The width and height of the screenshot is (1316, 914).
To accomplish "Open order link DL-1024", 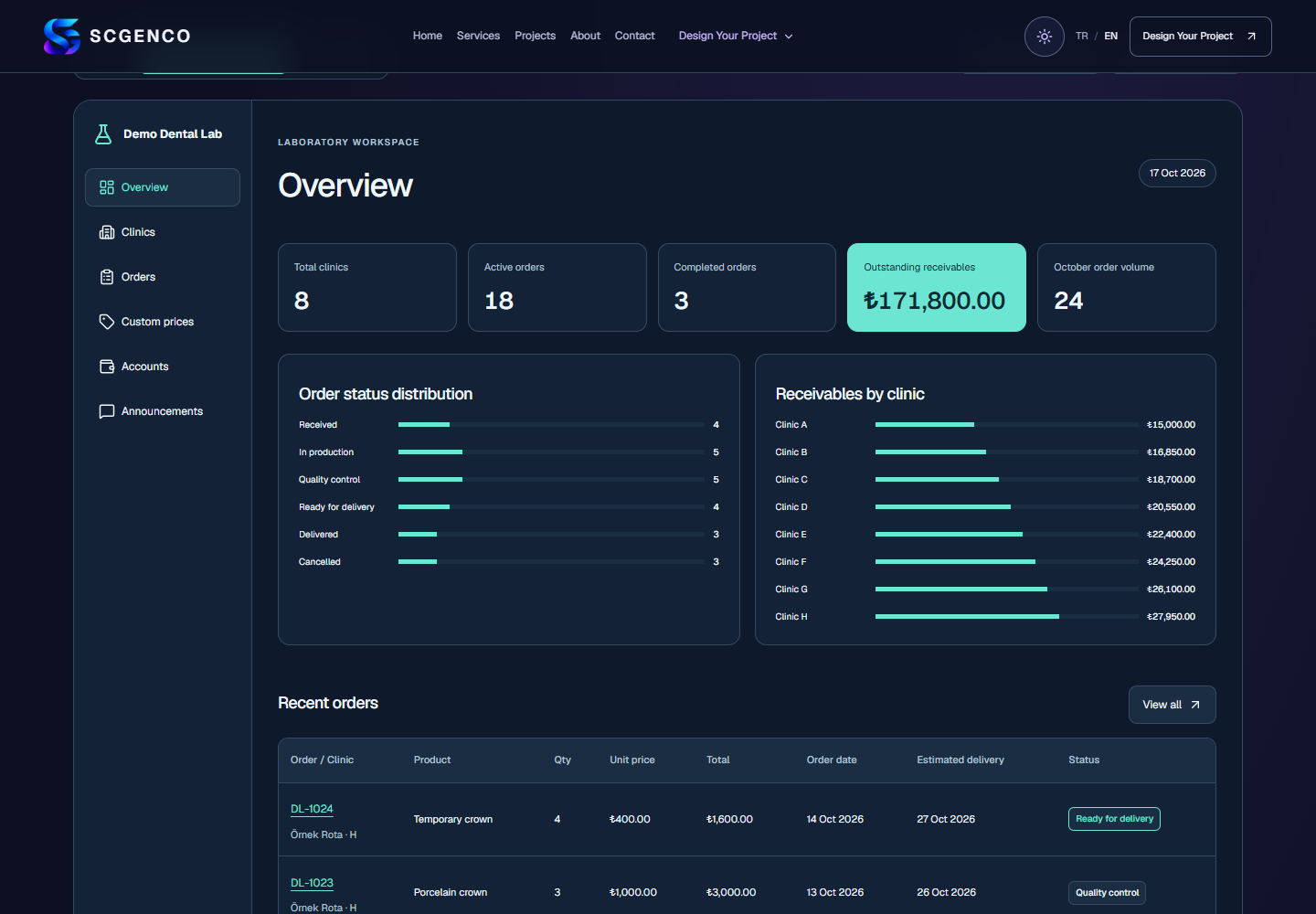I will point(312,809).
